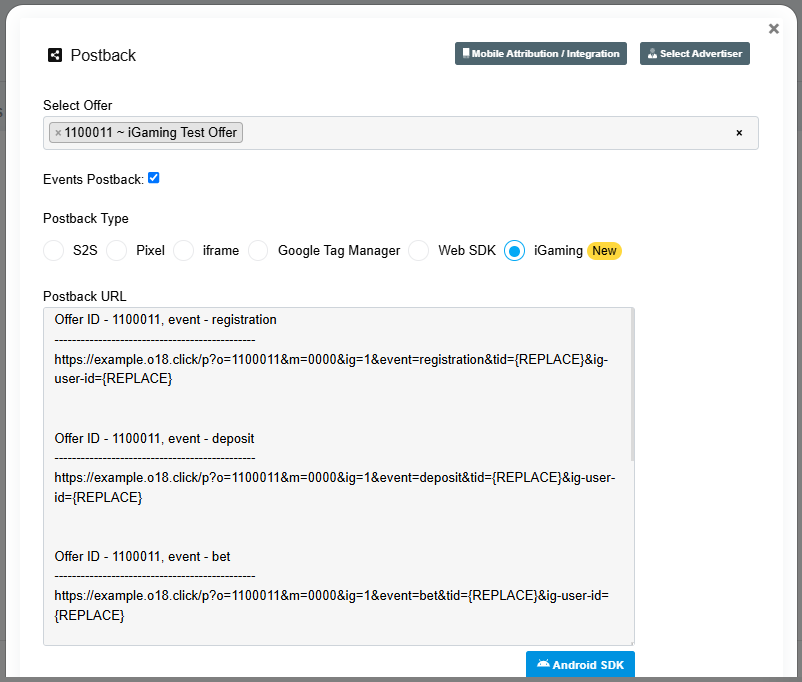Select the iframe radio option
The width and height of the screenshot is (802, 682).
pos(184,251)
